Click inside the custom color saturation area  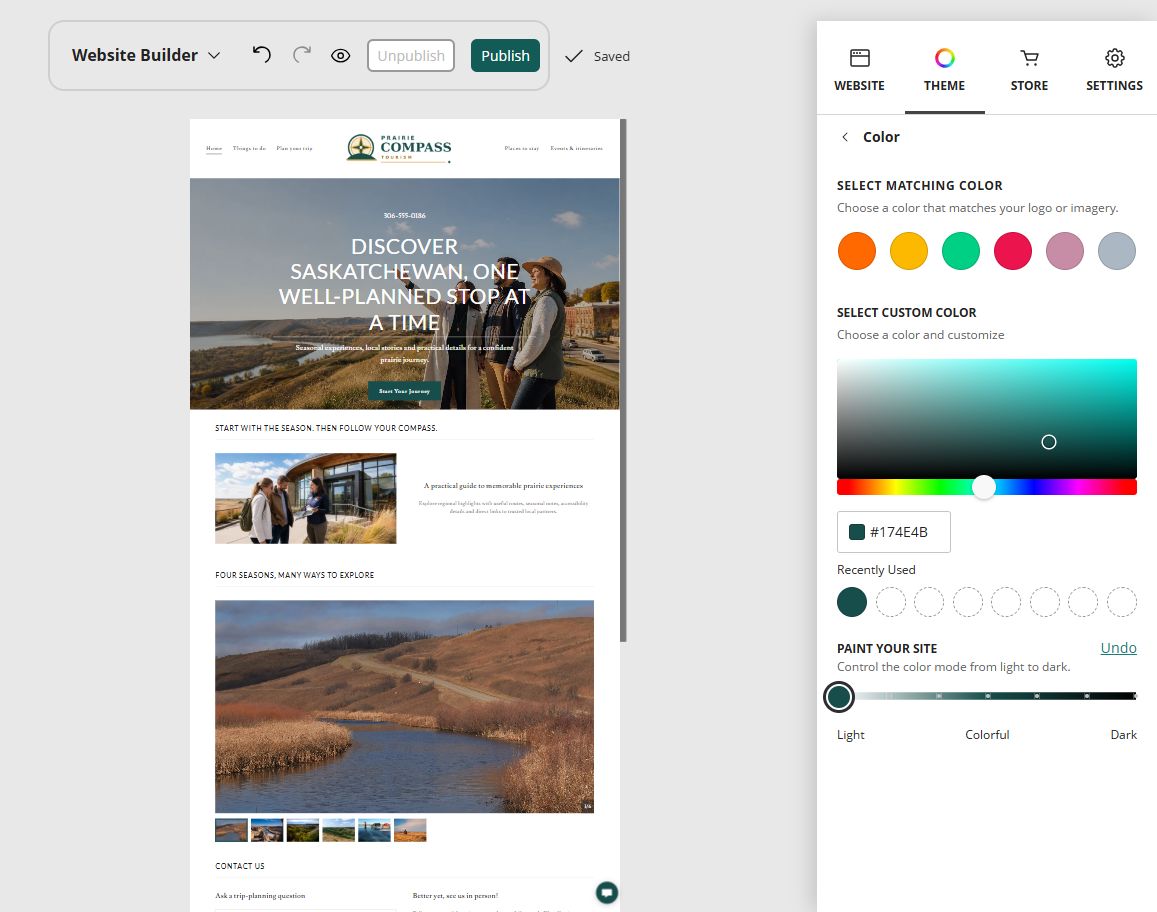coord(987,418)
